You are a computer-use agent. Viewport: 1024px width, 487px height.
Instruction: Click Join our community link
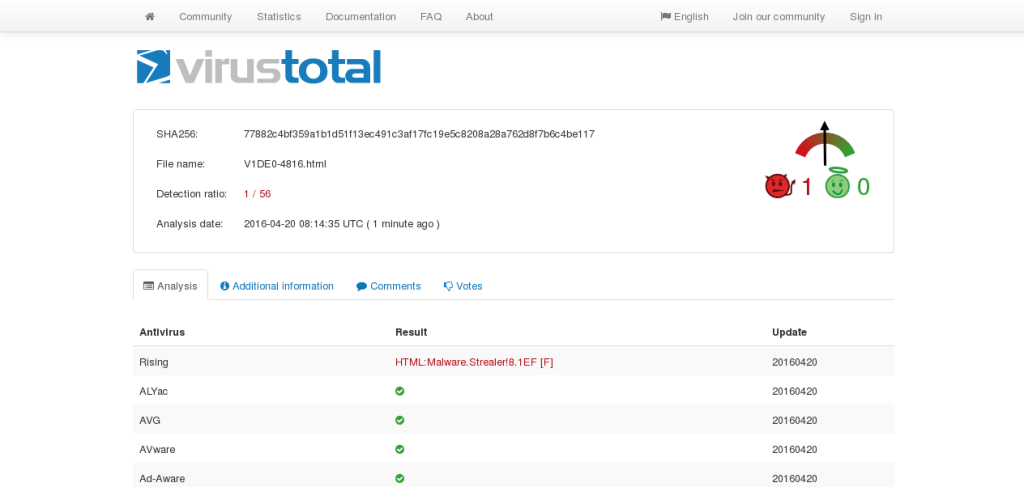click(x=778, y=17)
